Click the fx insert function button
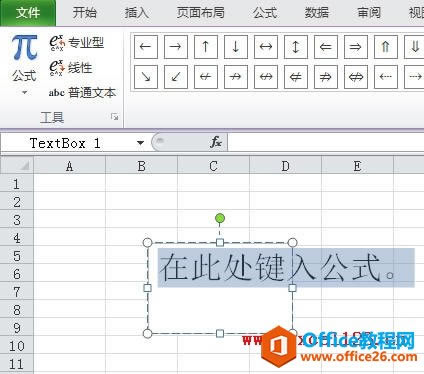The height and width of the screenshot is (374, 424). [216, 142]
